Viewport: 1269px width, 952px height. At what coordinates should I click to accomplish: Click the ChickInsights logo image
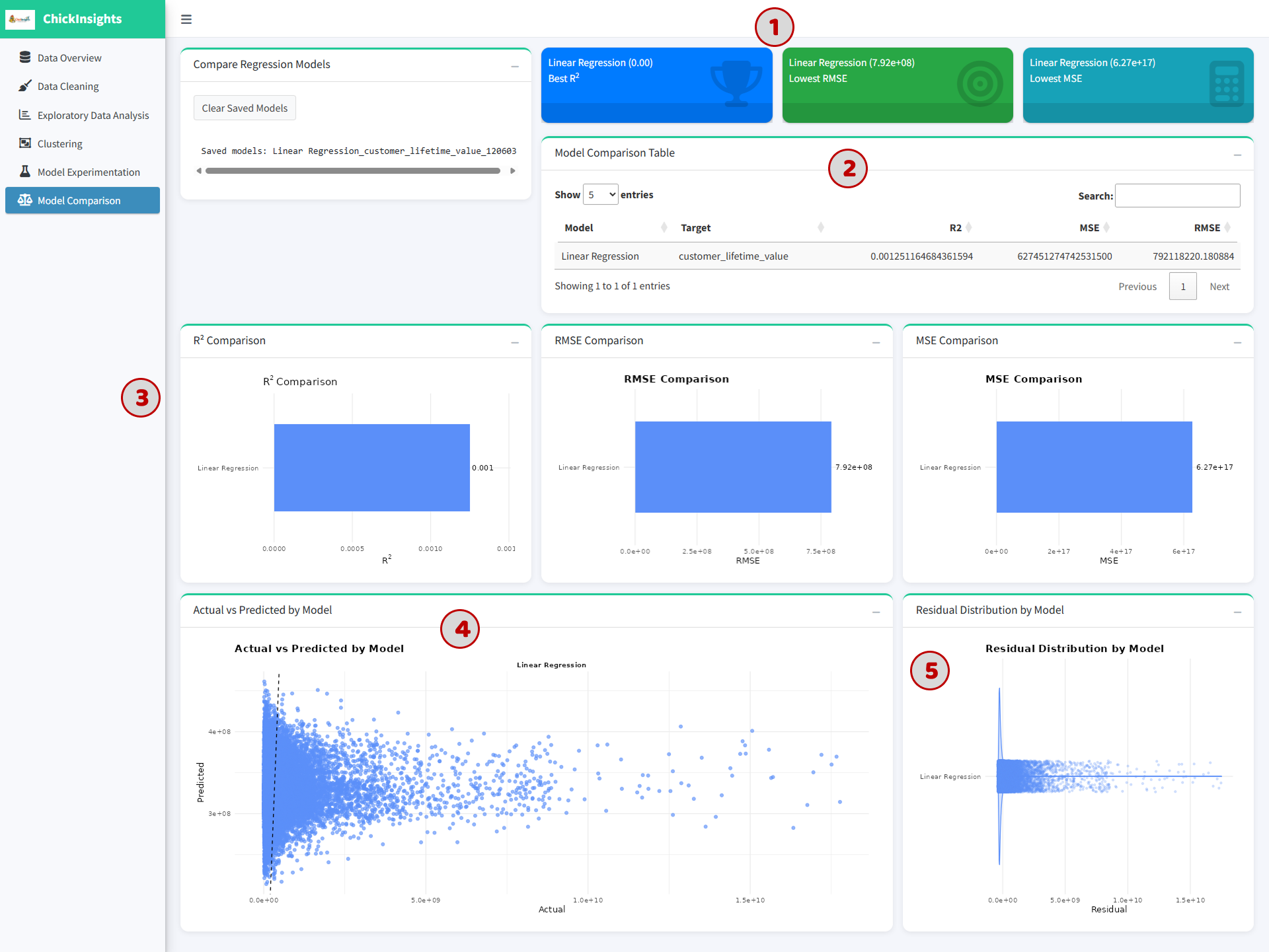20,19
